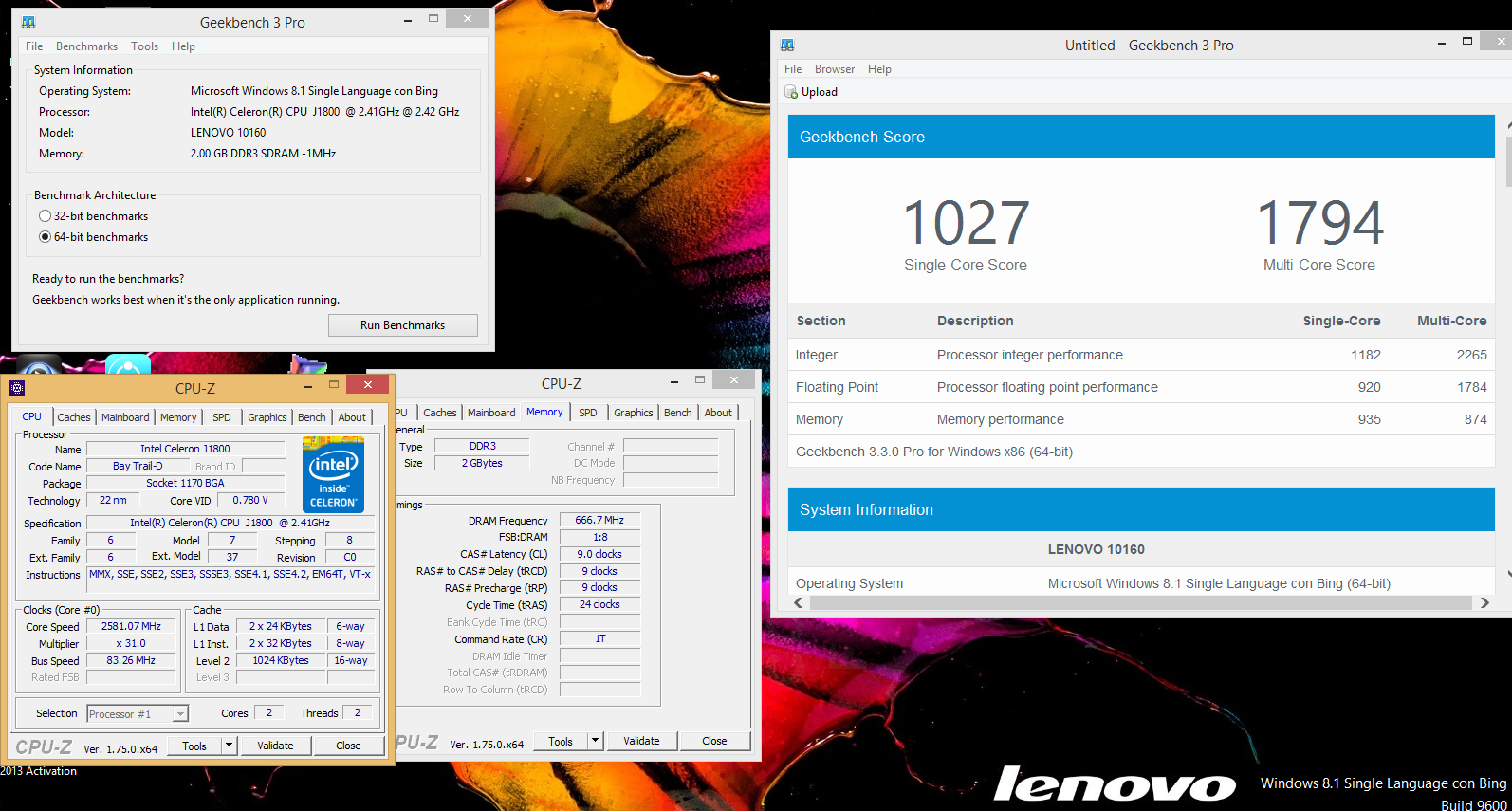Switch to Memory tab in front CPU-Z

[x=178, y=417]
